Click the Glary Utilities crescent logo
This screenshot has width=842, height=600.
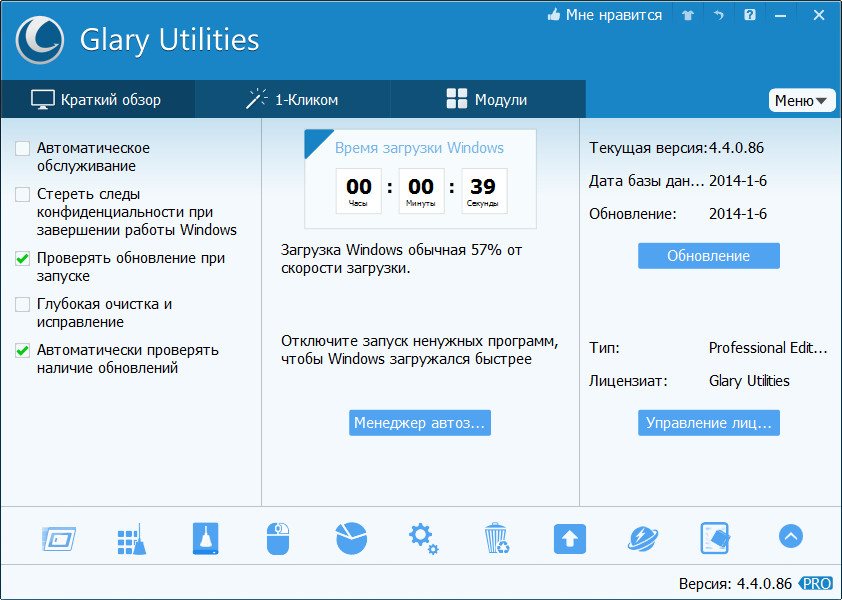pos(40,40)
